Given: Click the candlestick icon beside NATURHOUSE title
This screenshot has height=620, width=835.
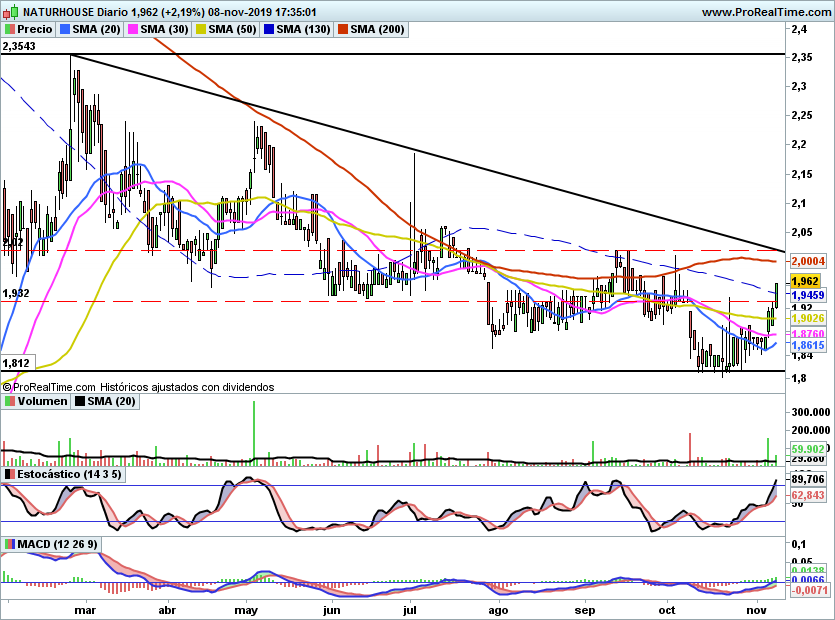Looking at the screenshot, I should [10, 11].
